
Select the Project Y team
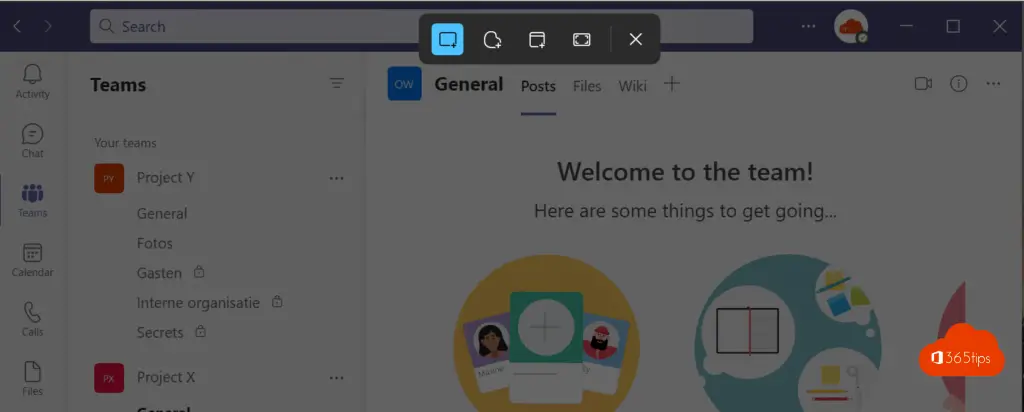coord(165,178)
